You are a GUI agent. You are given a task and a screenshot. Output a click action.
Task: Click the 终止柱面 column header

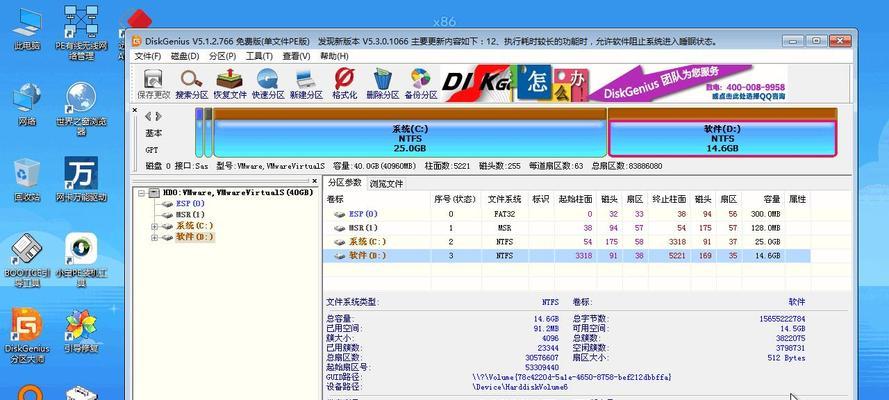pyautogui.click(x=669, y=199)
